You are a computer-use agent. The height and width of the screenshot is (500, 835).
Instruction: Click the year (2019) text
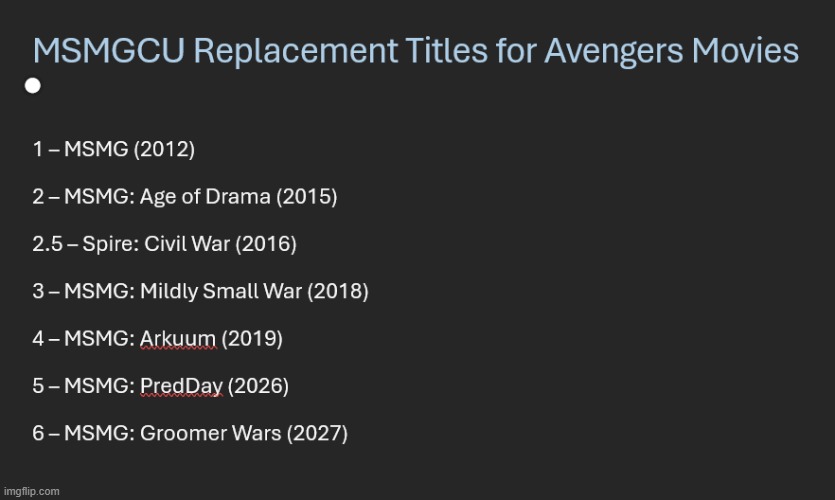[x=252, y=339]
